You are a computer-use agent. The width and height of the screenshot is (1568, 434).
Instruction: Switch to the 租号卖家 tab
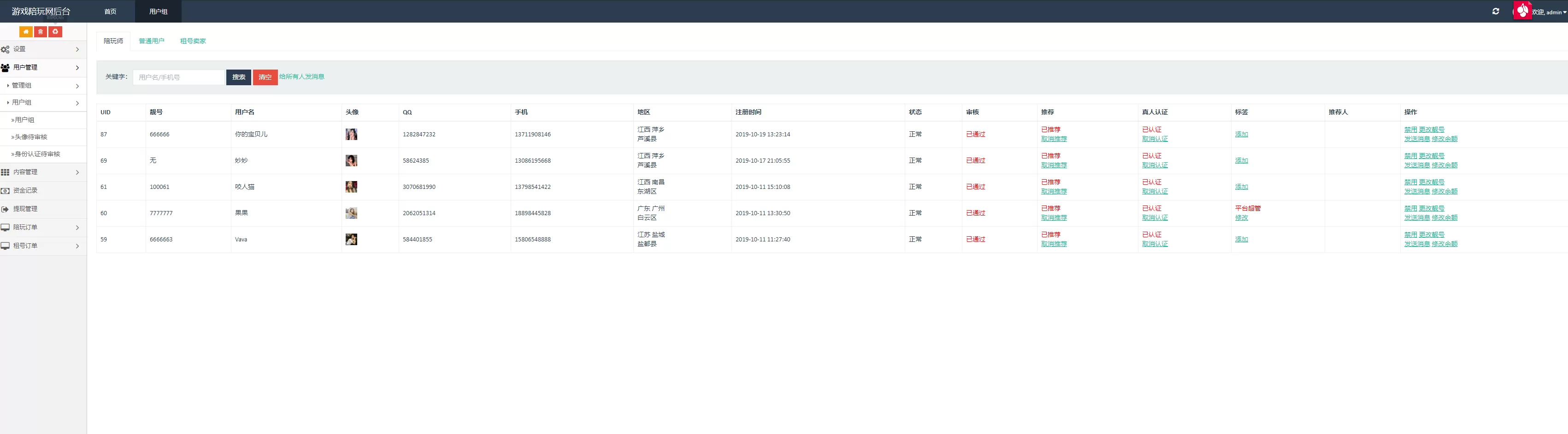(x=193, y=41)
